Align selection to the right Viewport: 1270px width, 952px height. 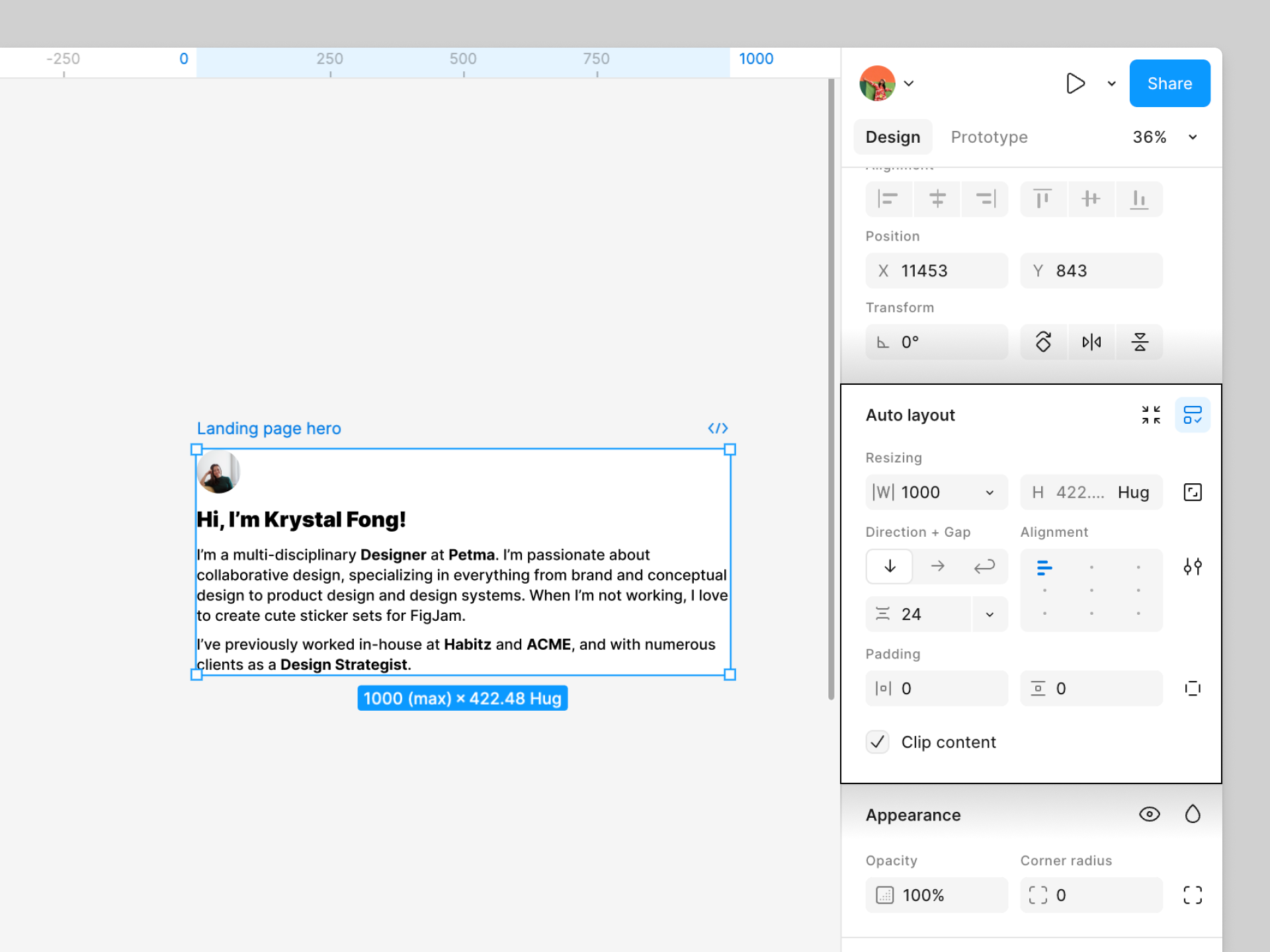click(x=985, y=199)
